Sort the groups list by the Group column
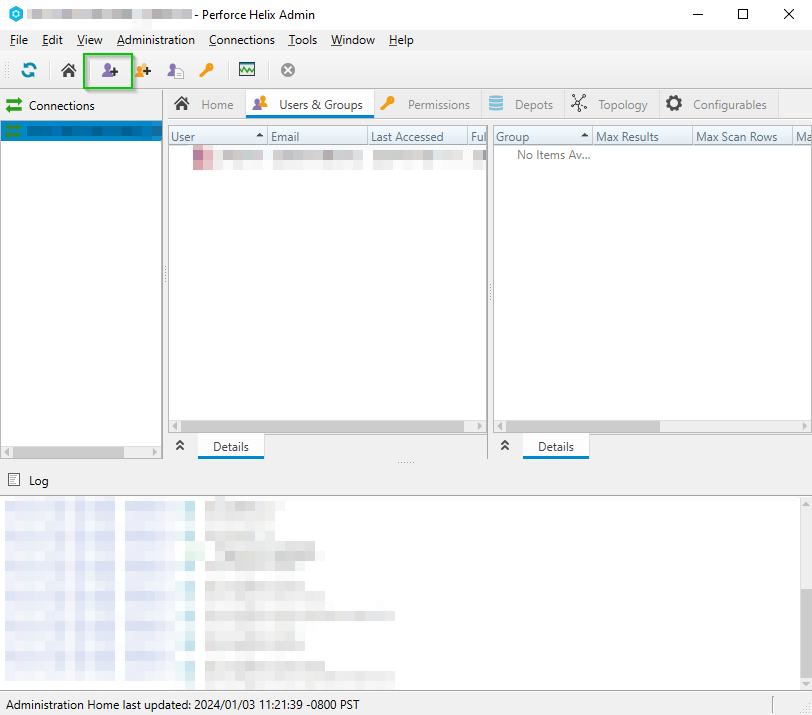This screenshot has height=715, width=812. coord(541,136)
